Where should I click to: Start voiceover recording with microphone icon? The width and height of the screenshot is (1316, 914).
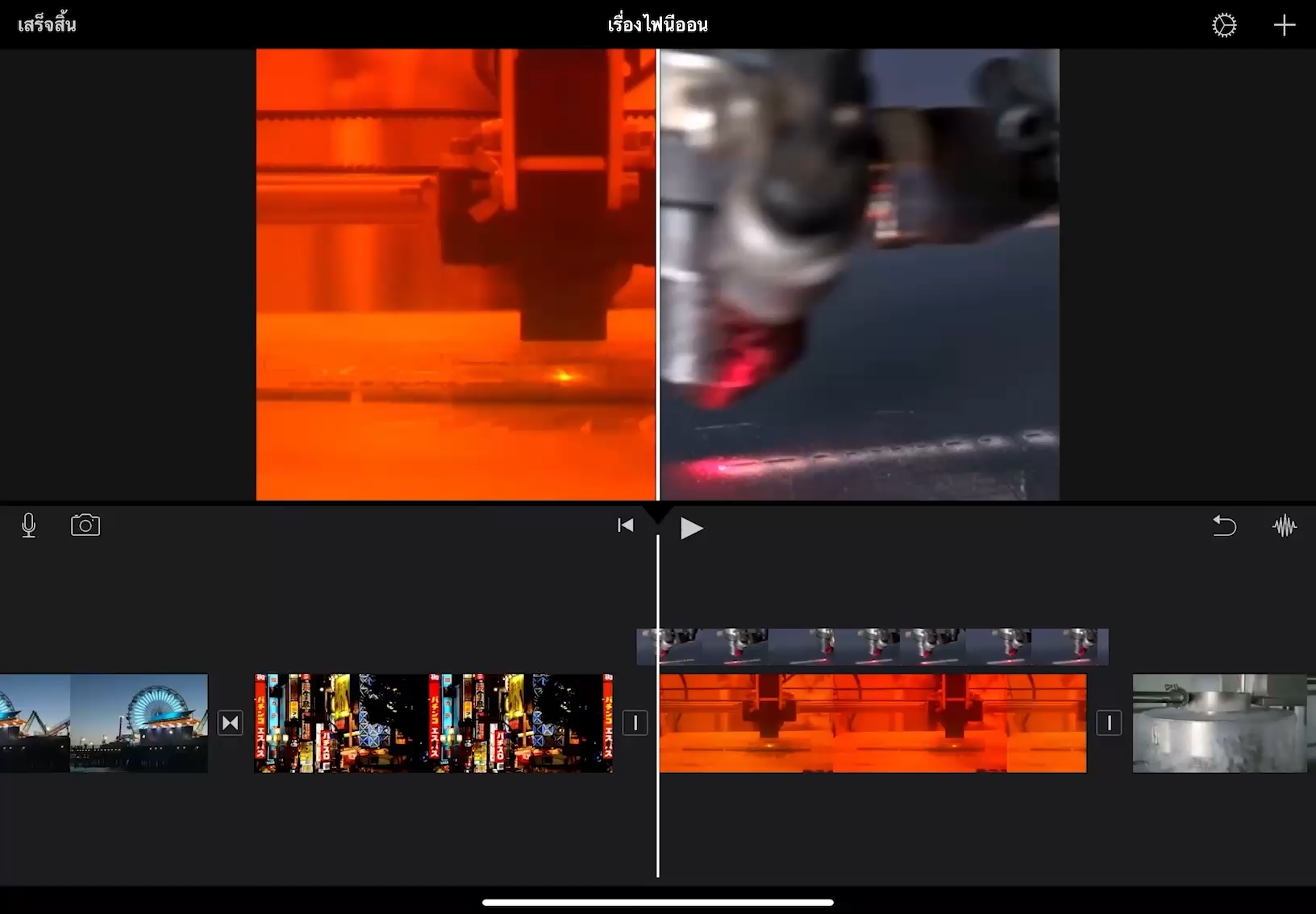point(29,526)
